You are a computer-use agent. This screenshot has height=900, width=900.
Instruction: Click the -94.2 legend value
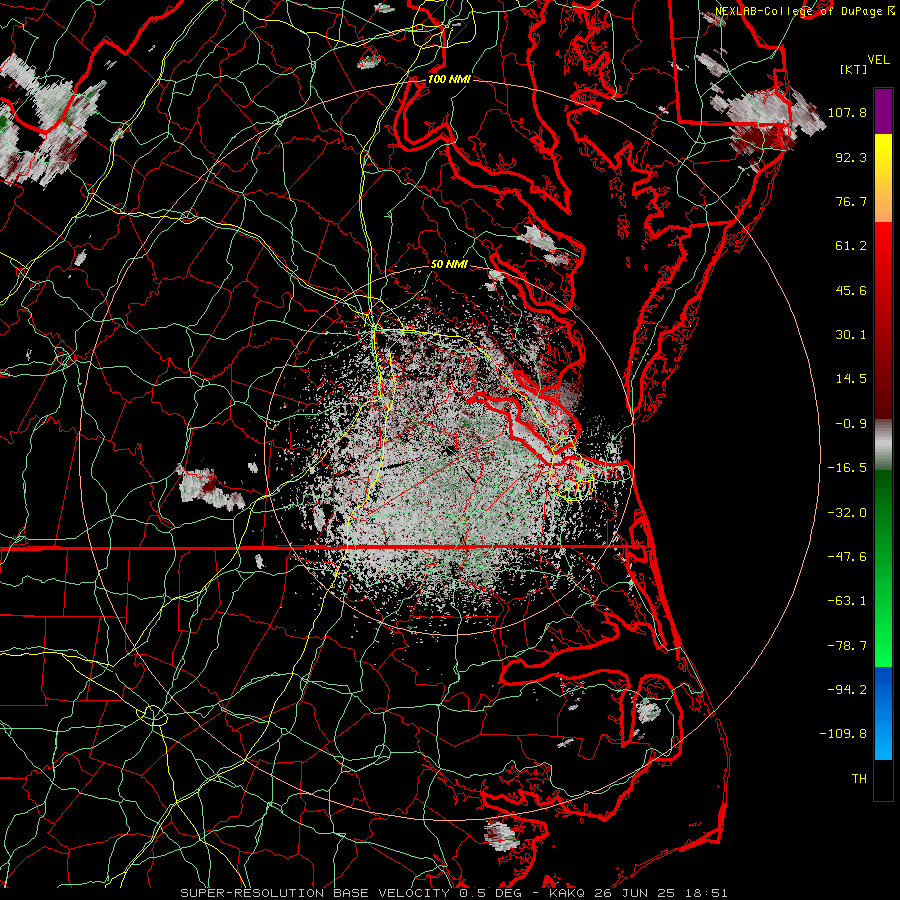[x=847, y=690]
